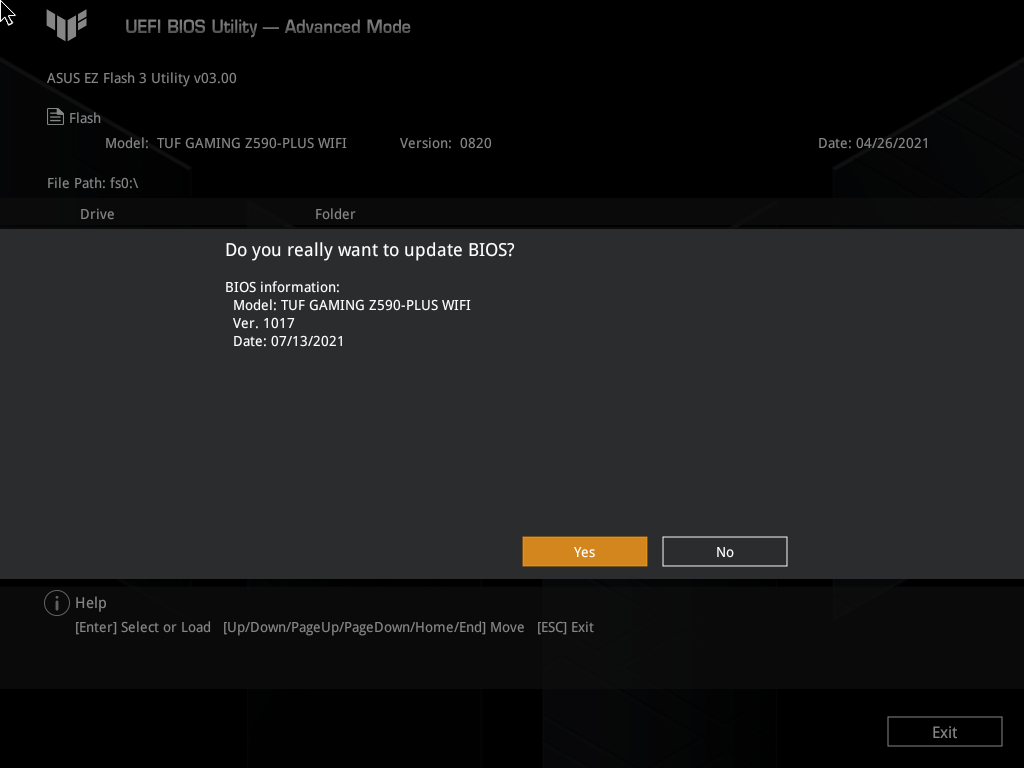1024x768 pixels.
Task: Select the Drive column header
Action: [97, 213]
